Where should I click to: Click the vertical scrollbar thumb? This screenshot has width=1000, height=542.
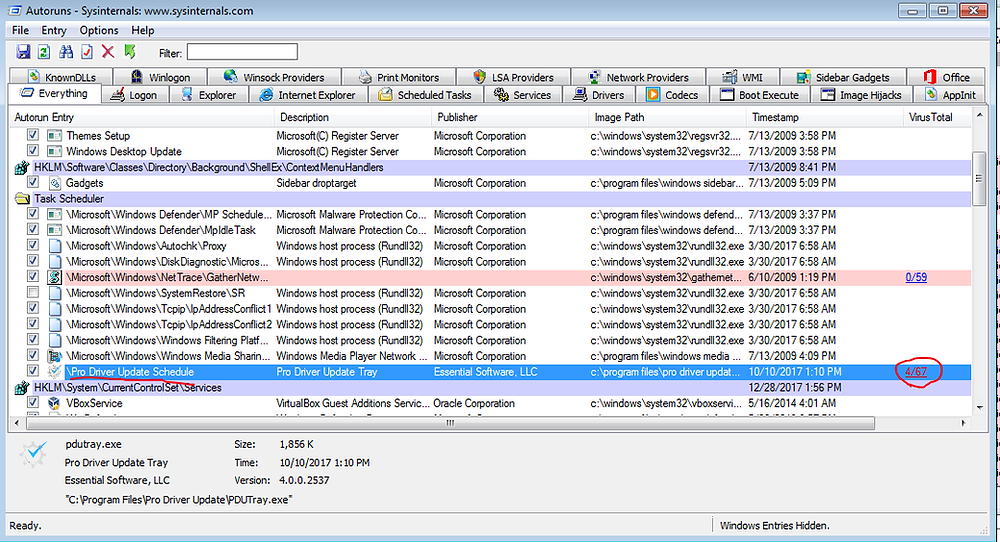click(979, 179)
